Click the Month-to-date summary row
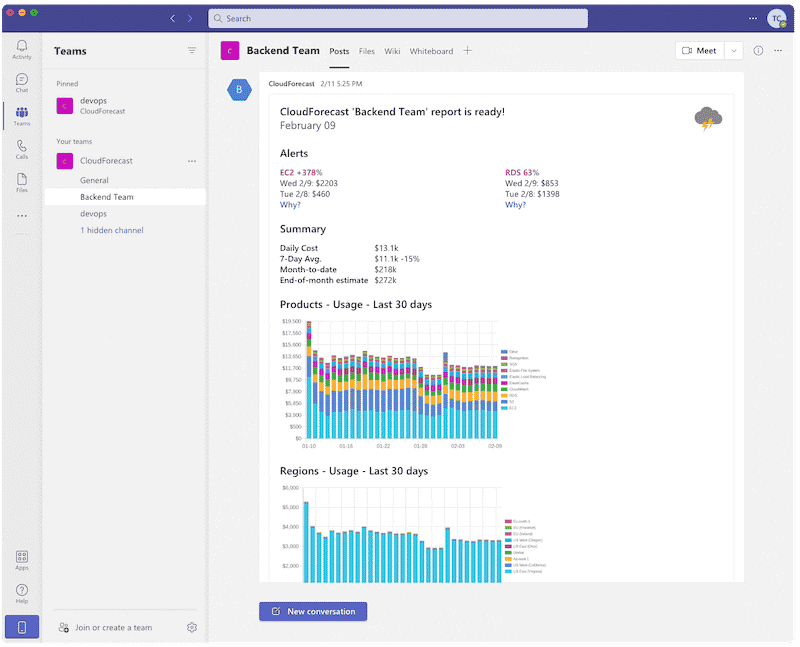This screenshot has height=647, width=800. pyautogui.click(x=338, y=269)
